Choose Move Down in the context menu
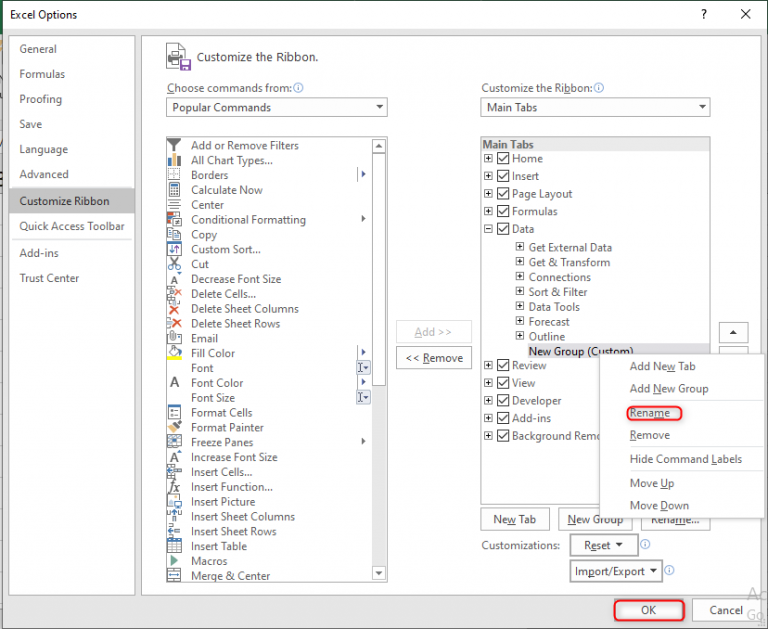Screen dimensions: 768x629 click(x=659, y=505)
